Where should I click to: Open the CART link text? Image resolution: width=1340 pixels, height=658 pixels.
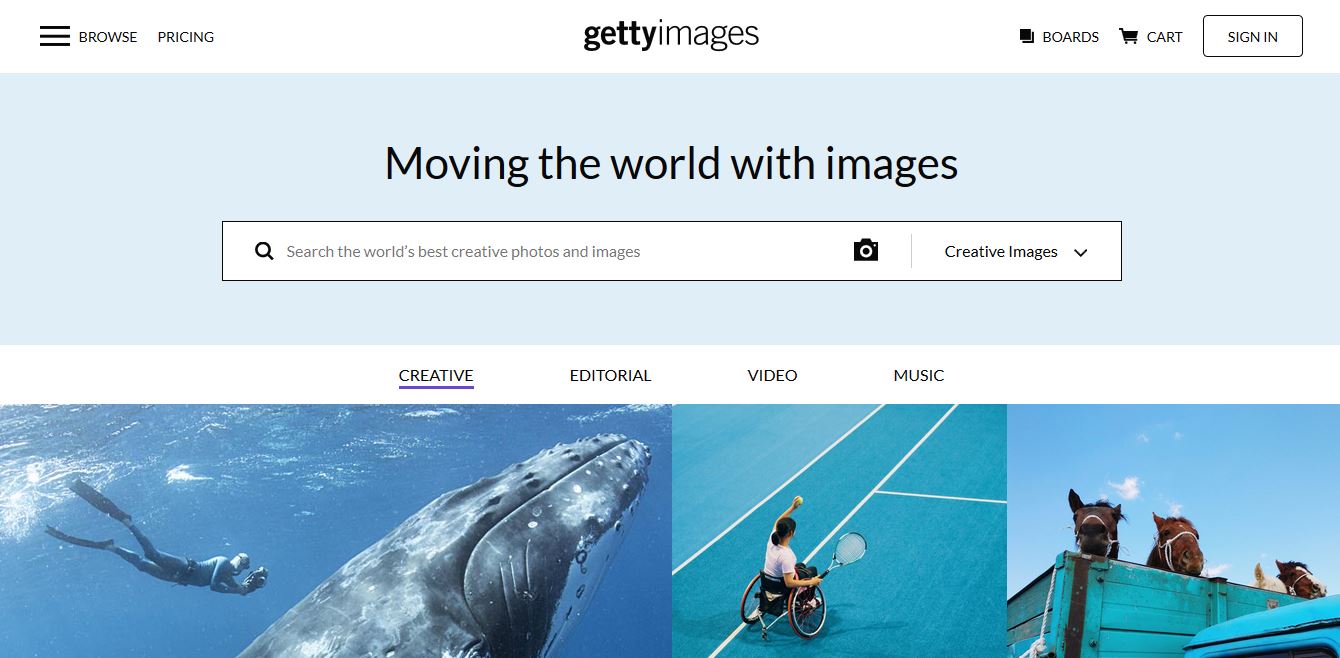[1164, 37]
